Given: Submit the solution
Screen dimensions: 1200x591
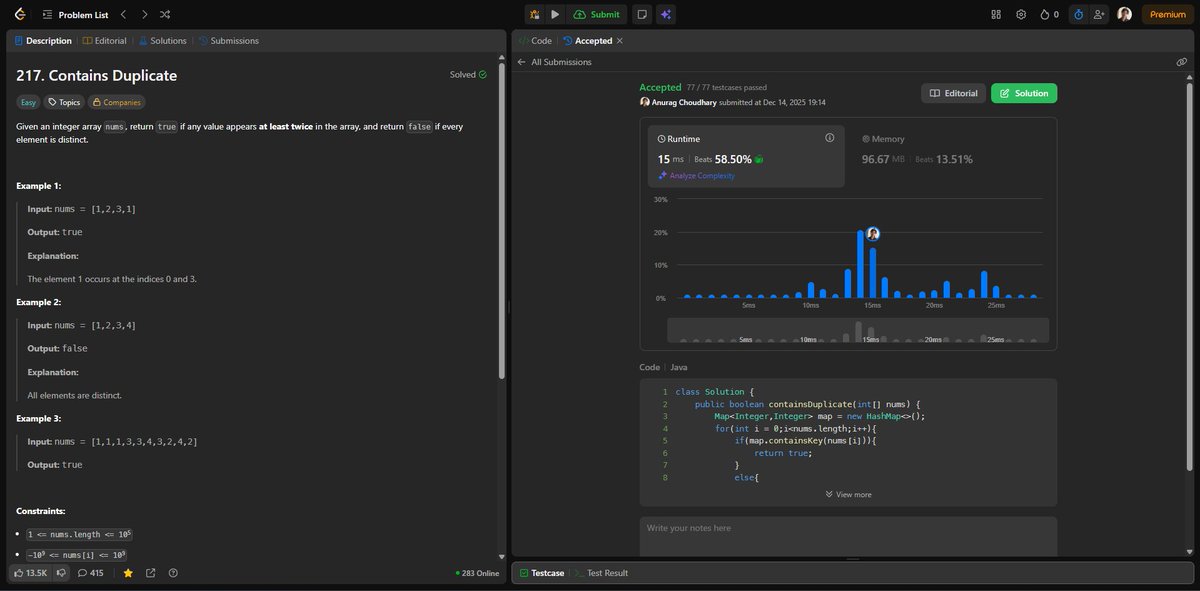Looking at the screenshot, I should coord(597,14).
